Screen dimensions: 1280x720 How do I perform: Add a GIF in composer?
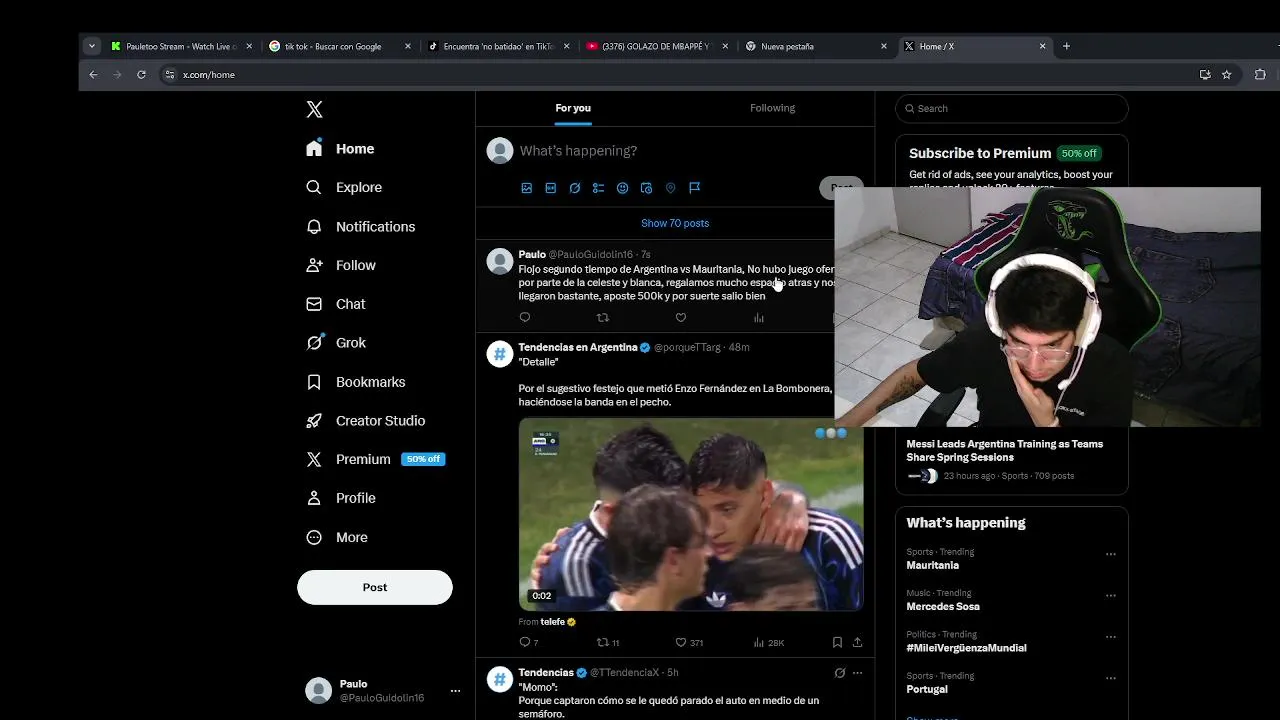click(x=551, y=188)
